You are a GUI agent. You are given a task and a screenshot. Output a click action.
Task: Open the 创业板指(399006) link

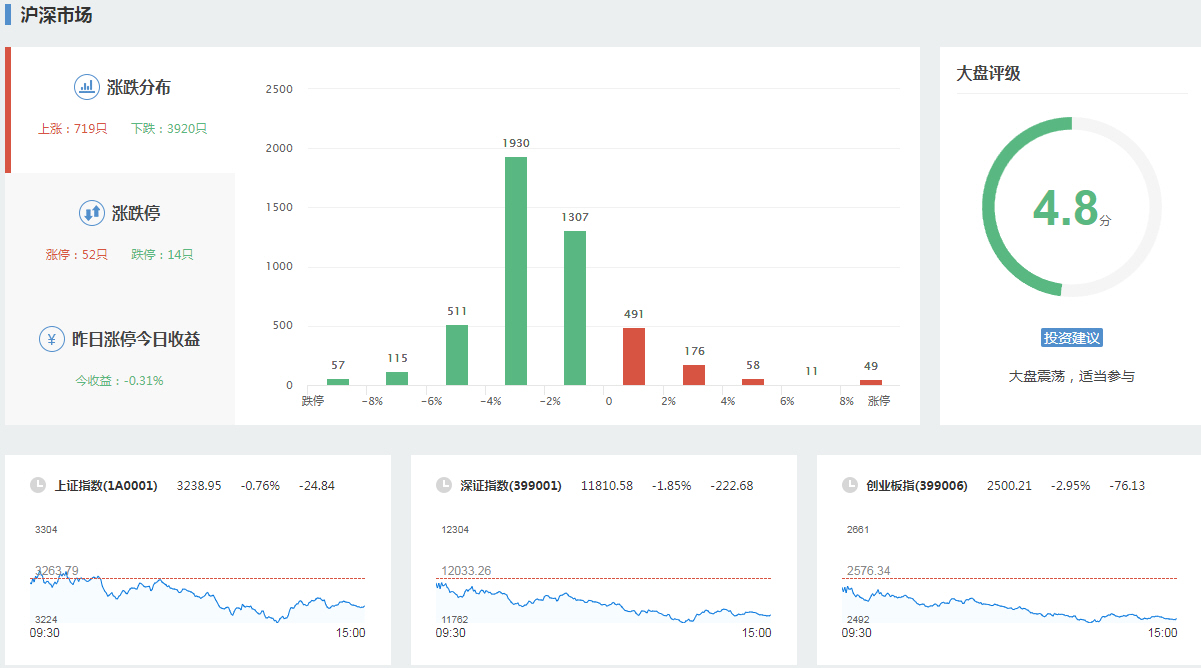coord(917,486)
